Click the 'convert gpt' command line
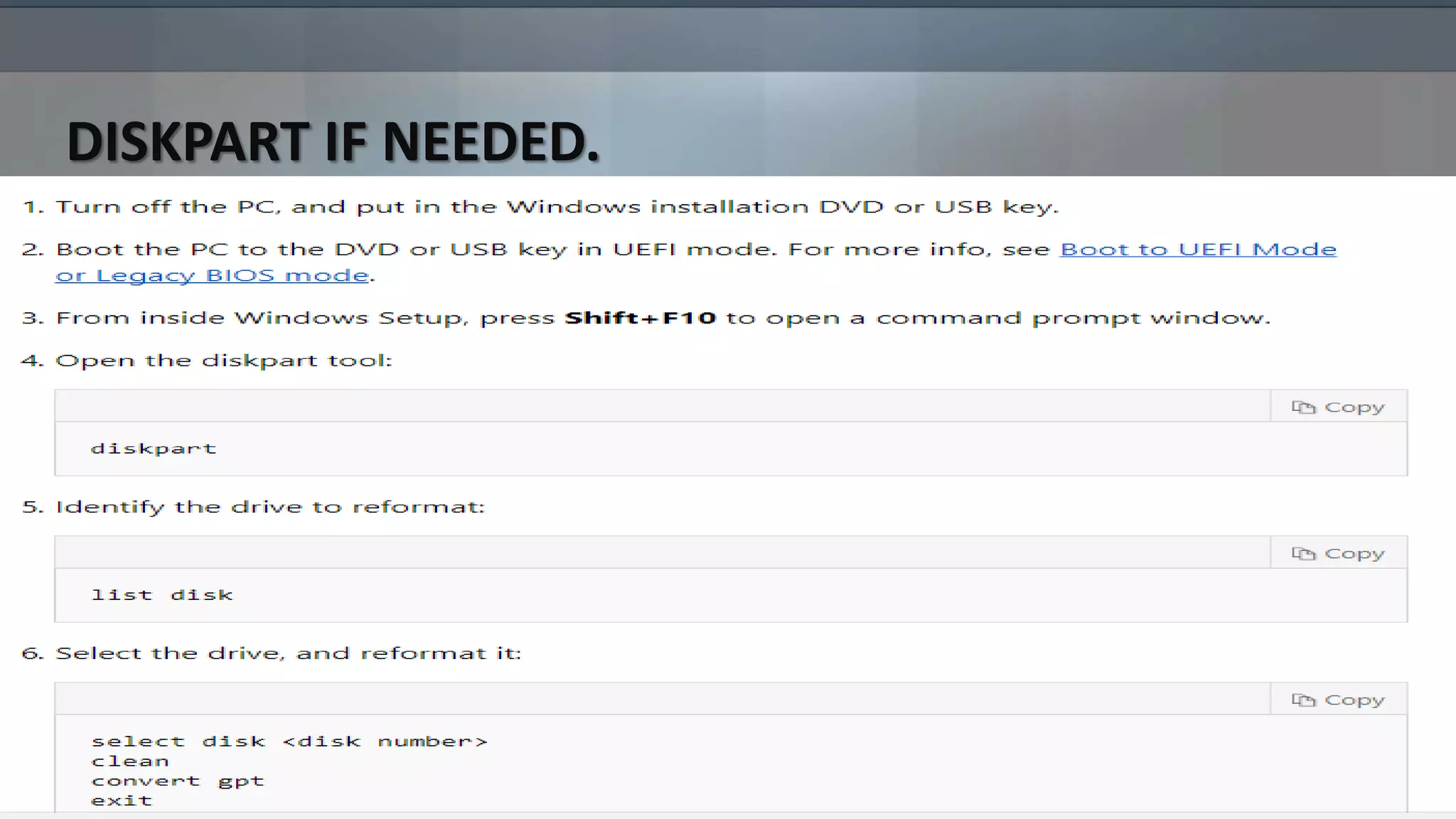 point(177,781)
